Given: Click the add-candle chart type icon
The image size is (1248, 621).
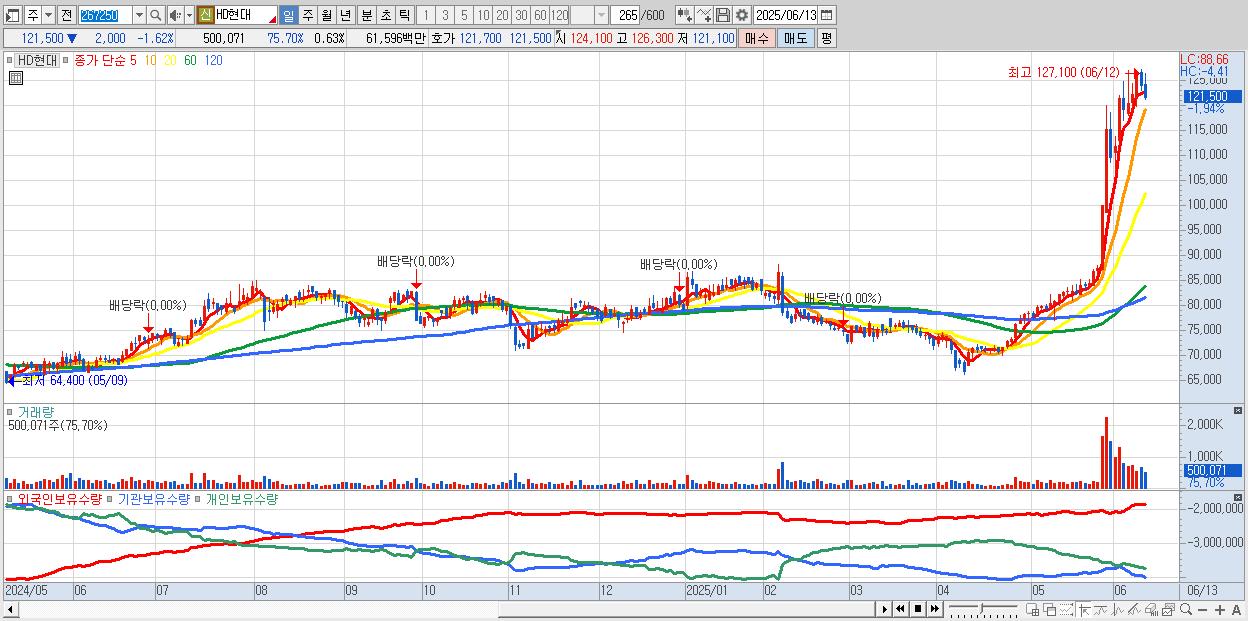Looking at the screenshot, I should [x=685, y=15].
